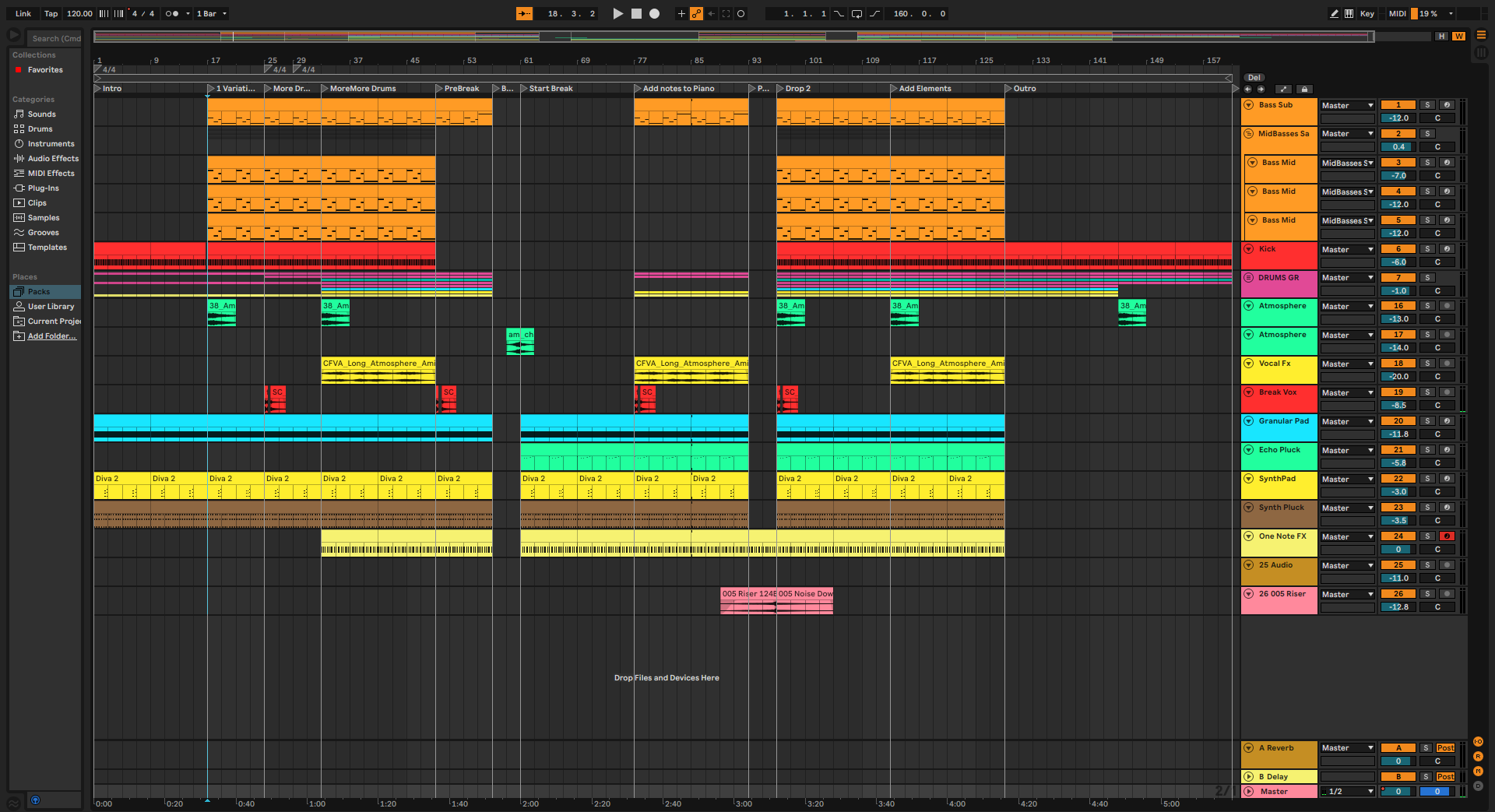Click the lock envelopes icon
This screenshot has height=812, width=1495.
(1305, 89)
